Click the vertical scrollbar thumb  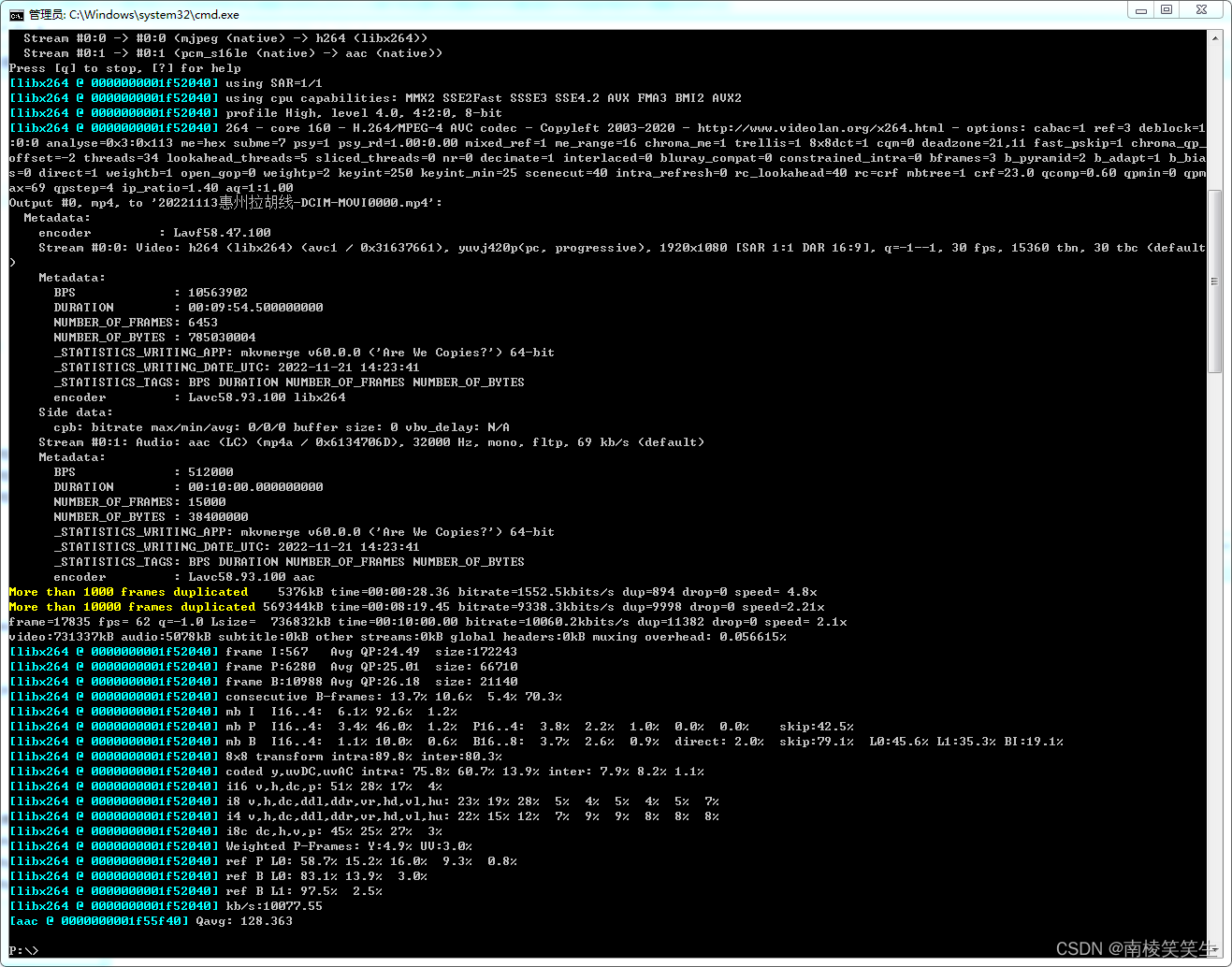(1215, 281)
